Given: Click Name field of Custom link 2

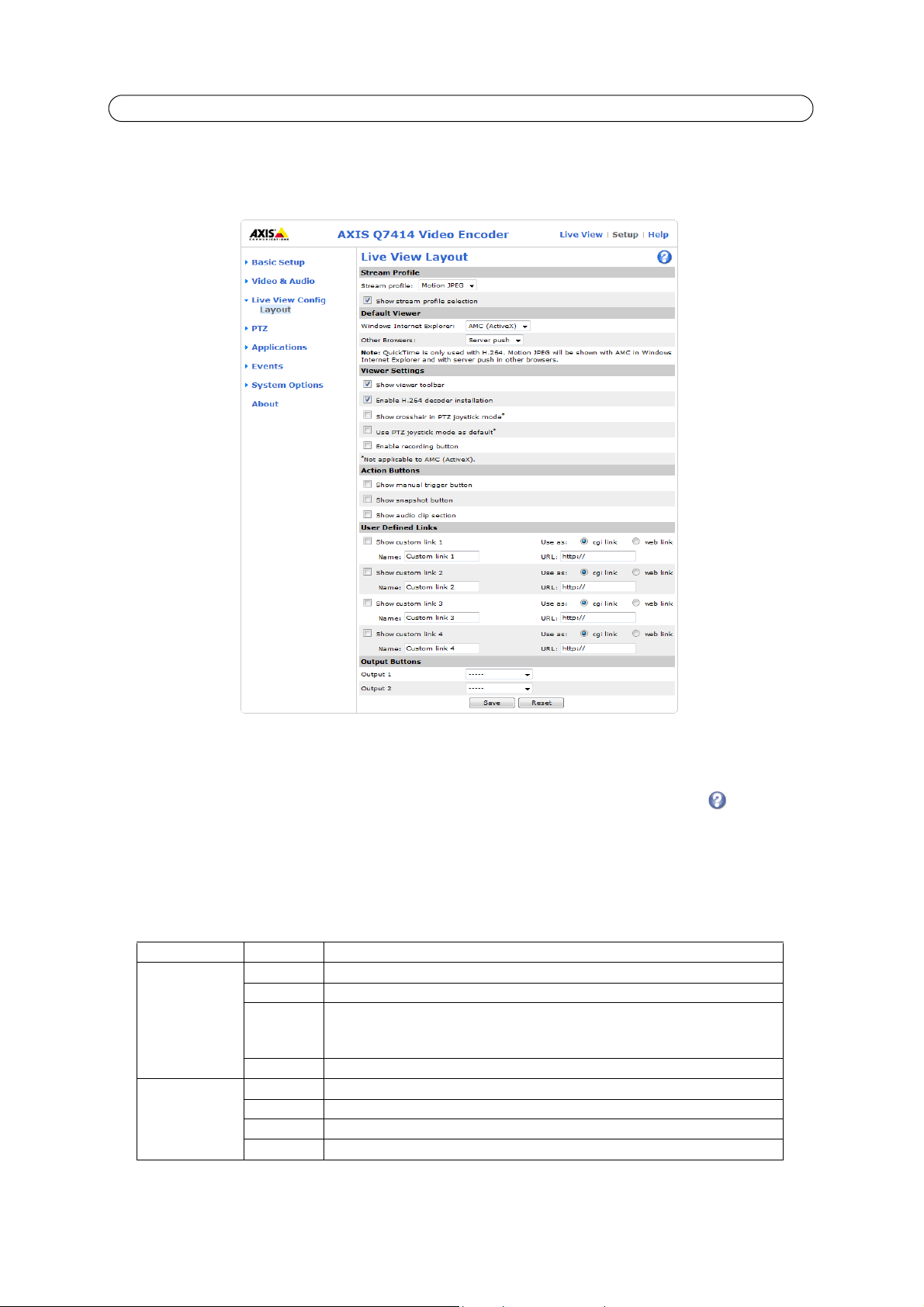Looking at the screenshot, I should pyautogui.click(x=441, y=586).
